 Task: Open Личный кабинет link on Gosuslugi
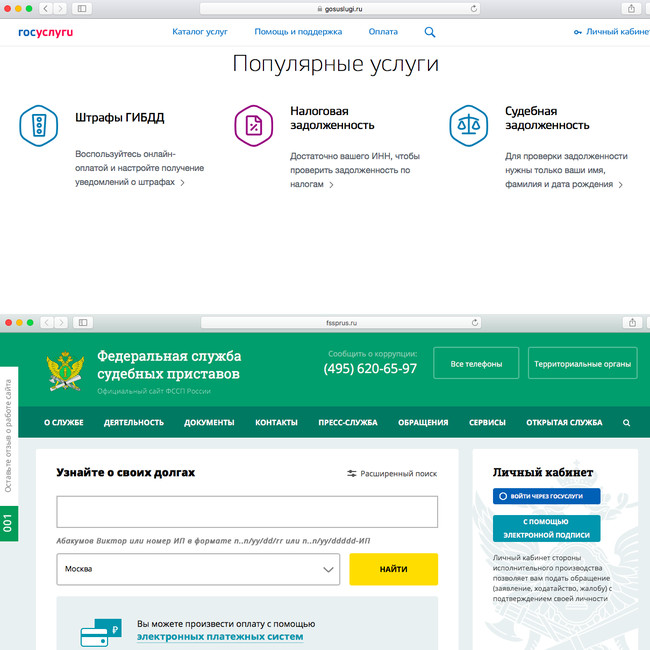[x=611, y=32]
